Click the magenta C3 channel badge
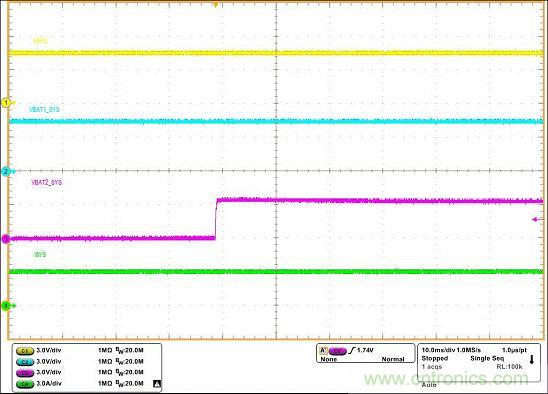 click(25, 373)
